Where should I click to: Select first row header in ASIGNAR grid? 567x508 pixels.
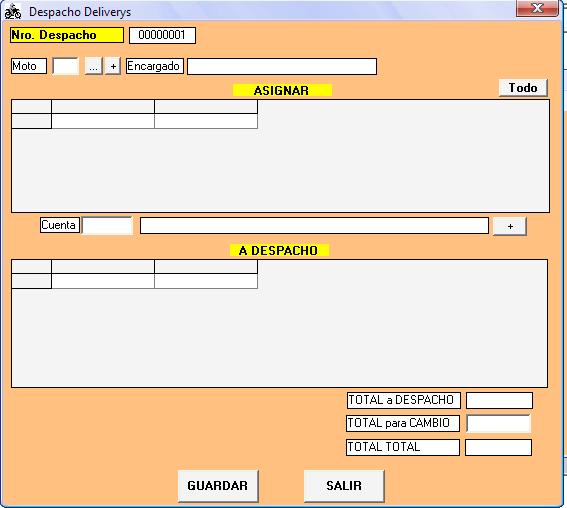coord(31,121)
